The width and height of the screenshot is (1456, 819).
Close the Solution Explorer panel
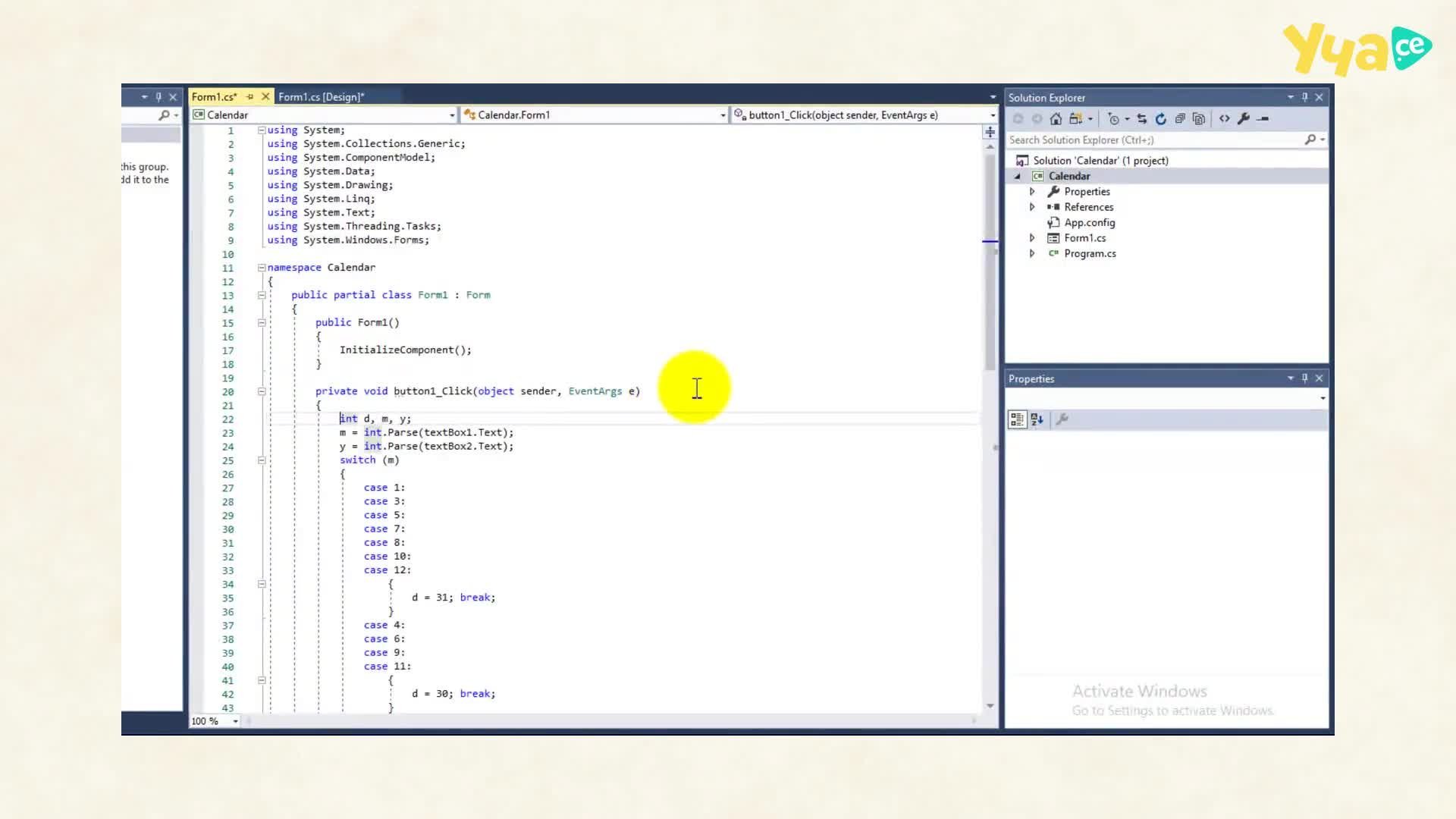pyautogui.click(x=1319, y=97)
